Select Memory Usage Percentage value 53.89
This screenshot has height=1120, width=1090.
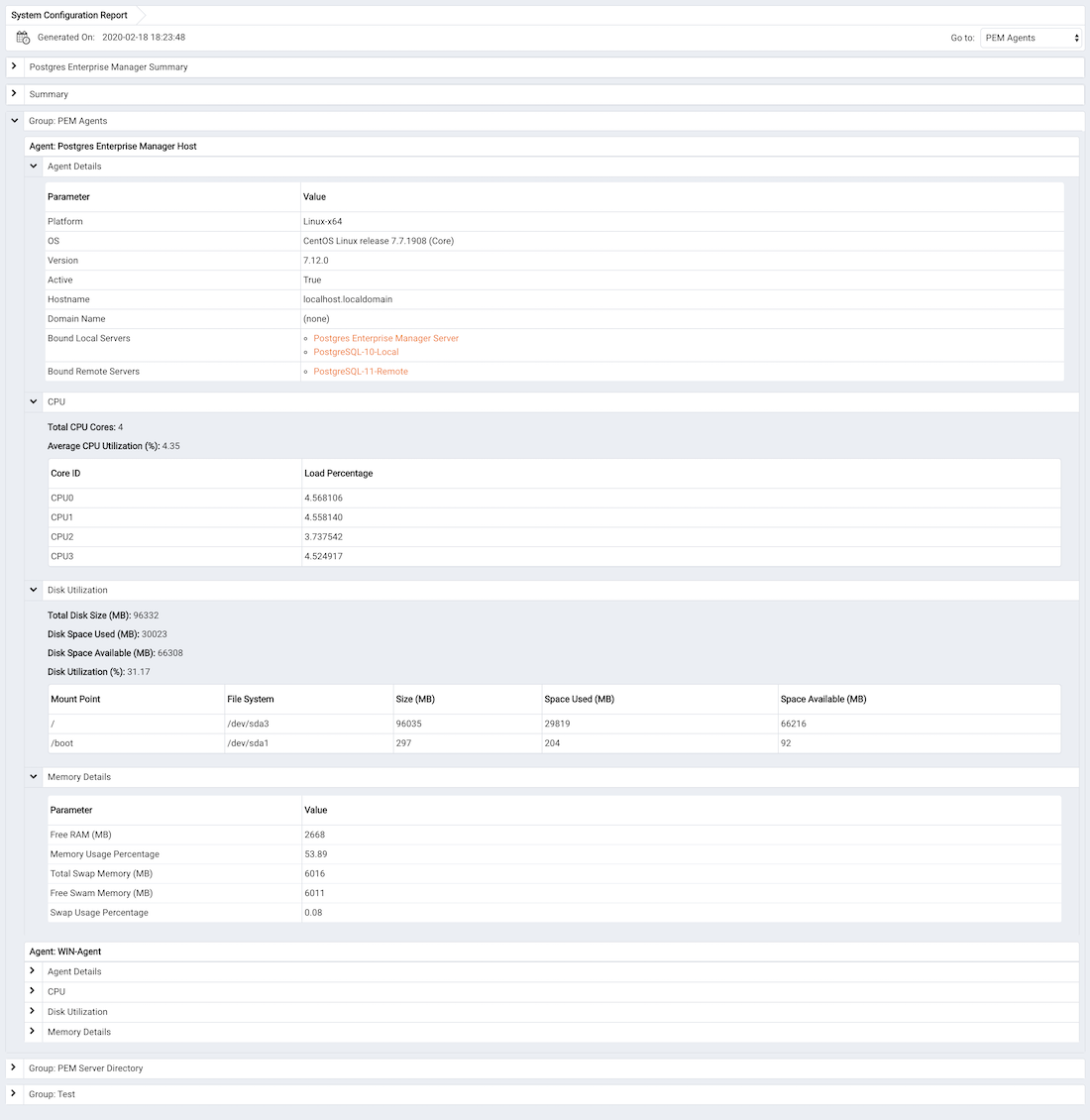click(316, 854)
